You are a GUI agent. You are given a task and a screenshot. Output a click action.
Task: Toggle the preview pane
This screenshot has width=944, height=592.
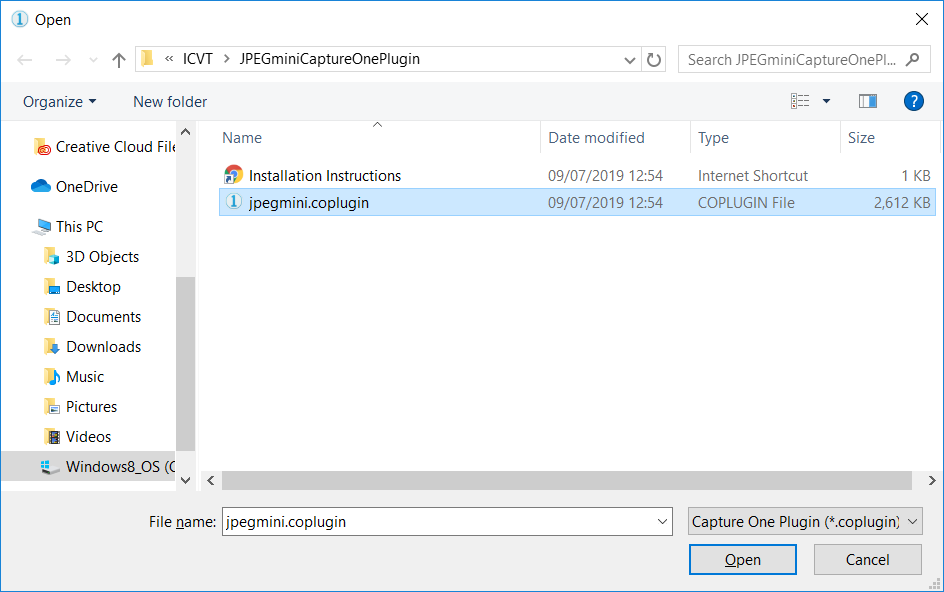coord(868,101)
